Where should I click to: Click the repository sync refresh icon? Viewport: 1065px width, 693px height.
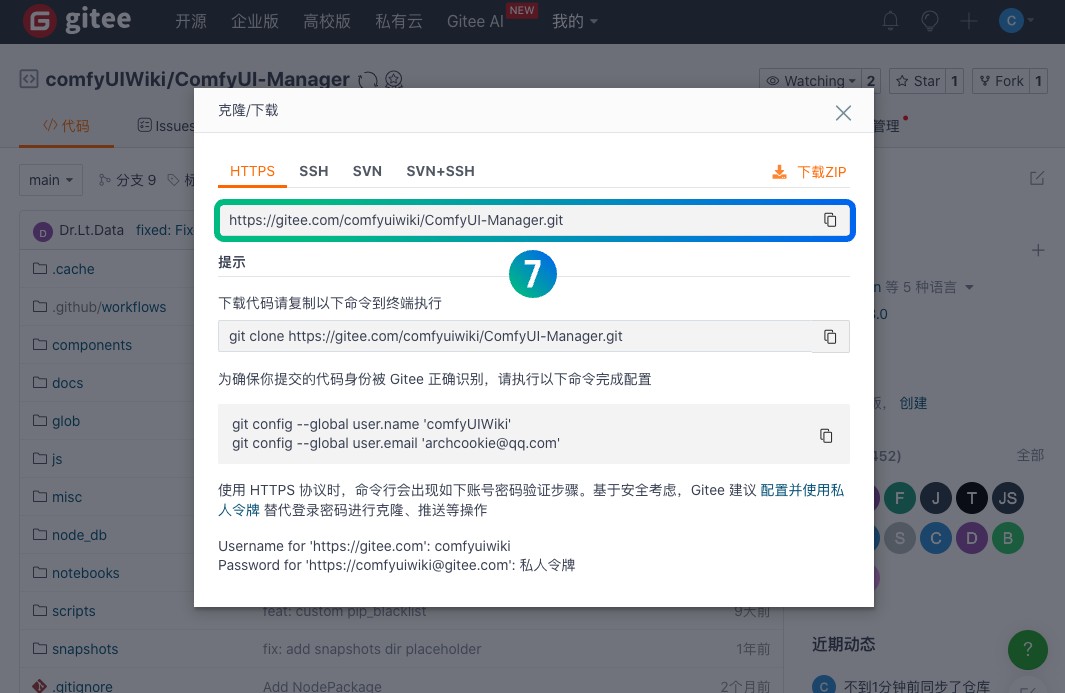[368, 80]
